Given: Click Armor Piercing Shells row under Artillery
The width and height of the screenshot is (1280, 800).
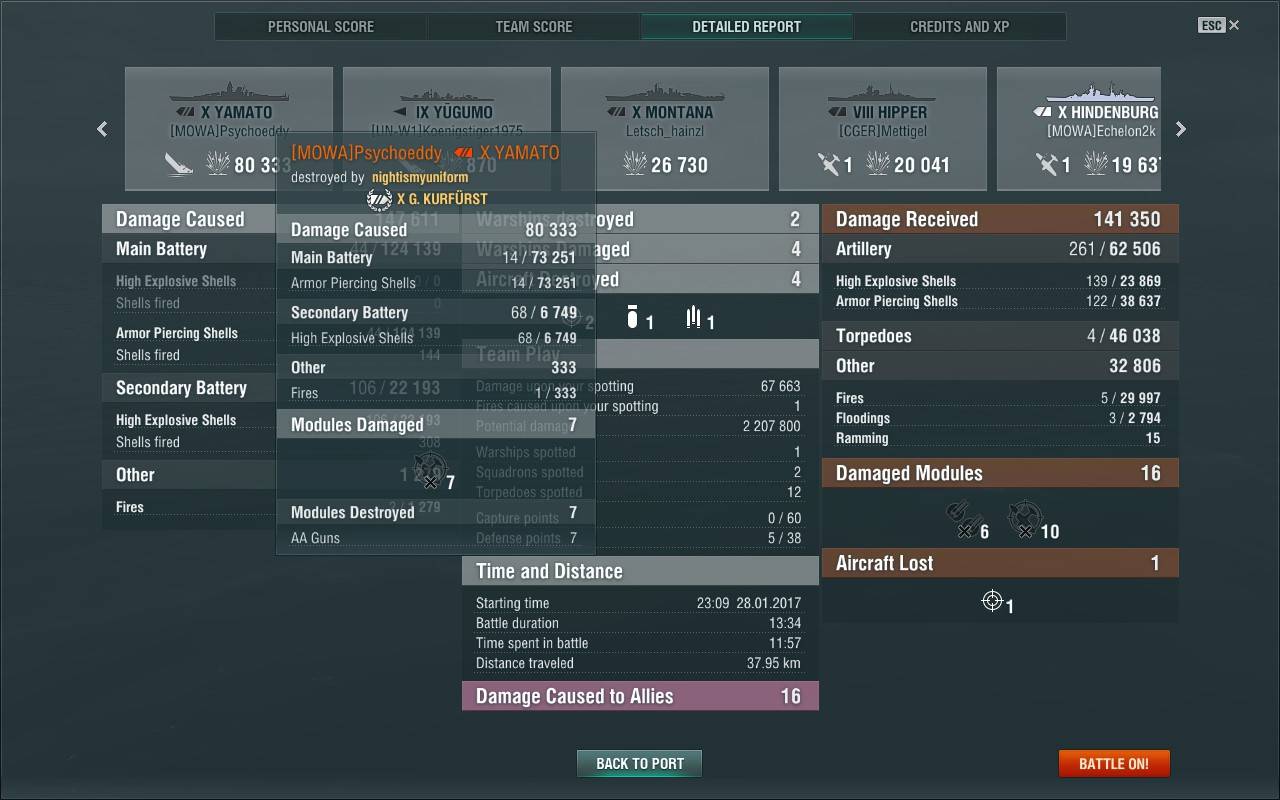Looking at the screenshot, I should [1000, 301].
